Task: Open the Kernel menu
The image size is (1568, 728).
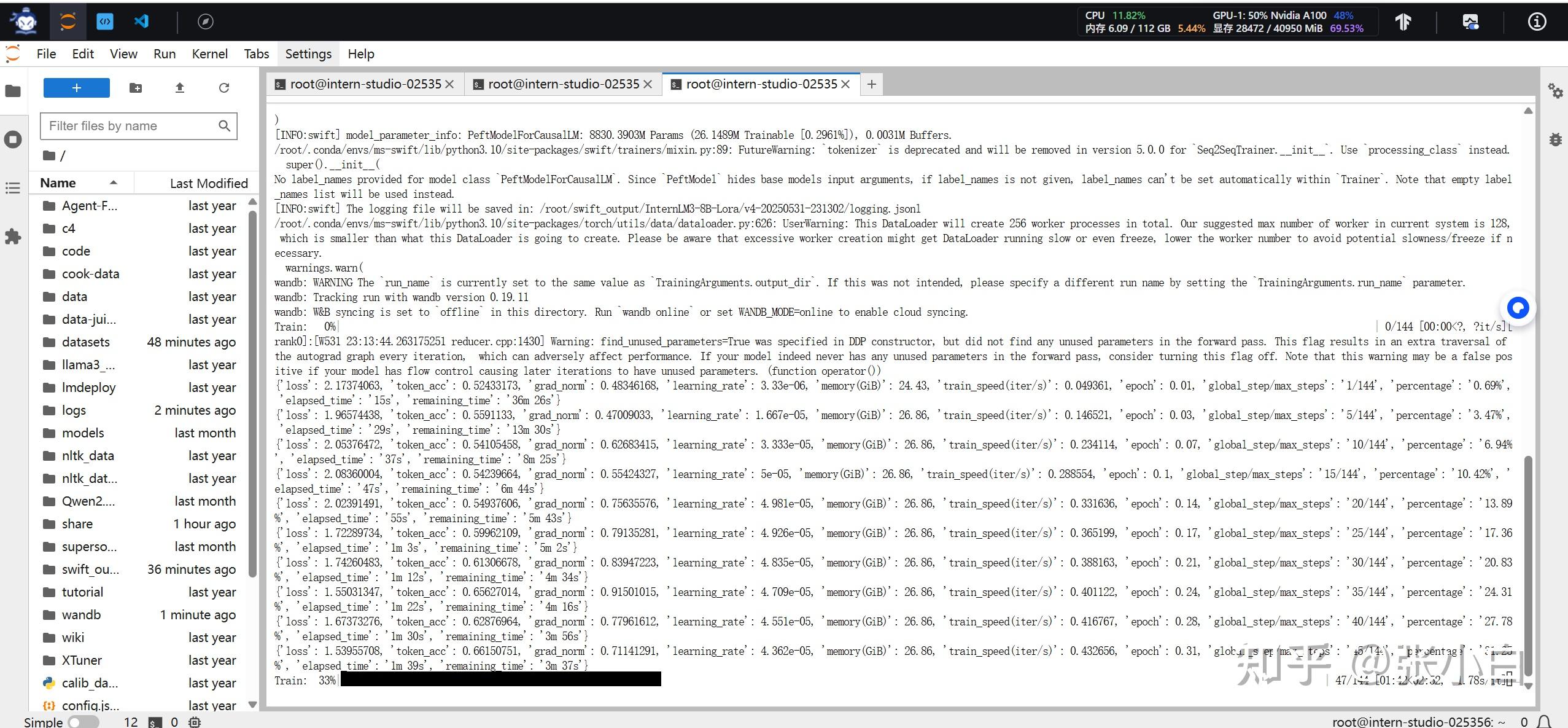Action: click(209, 54)
